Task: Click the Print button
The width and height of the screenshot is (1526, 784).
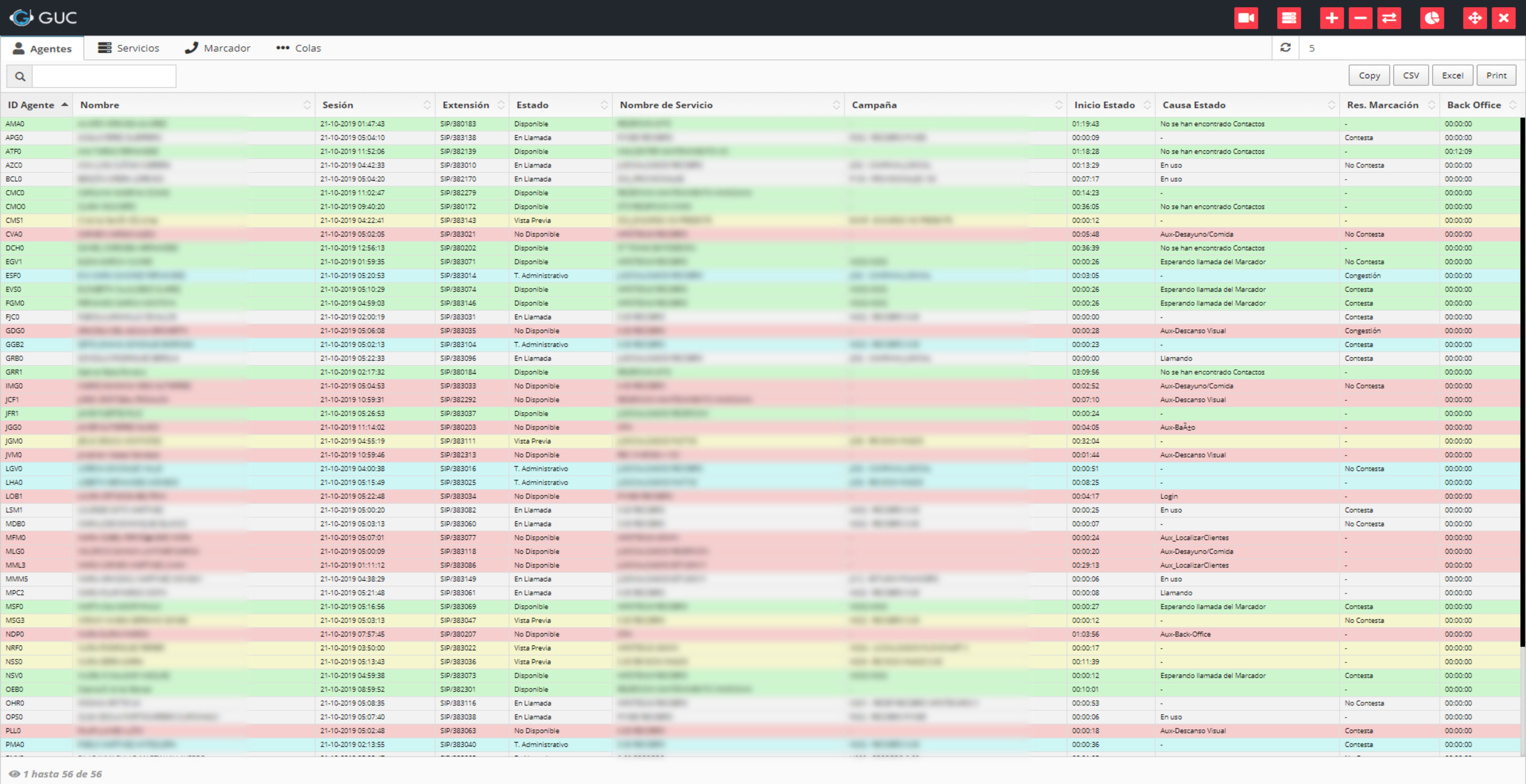Action: pos(1496,75)
